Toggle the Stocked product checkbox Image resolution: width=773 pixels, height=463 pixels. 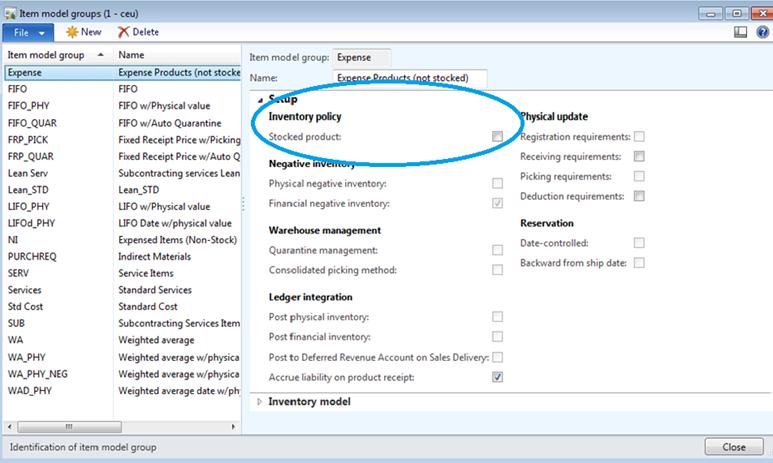497,136
